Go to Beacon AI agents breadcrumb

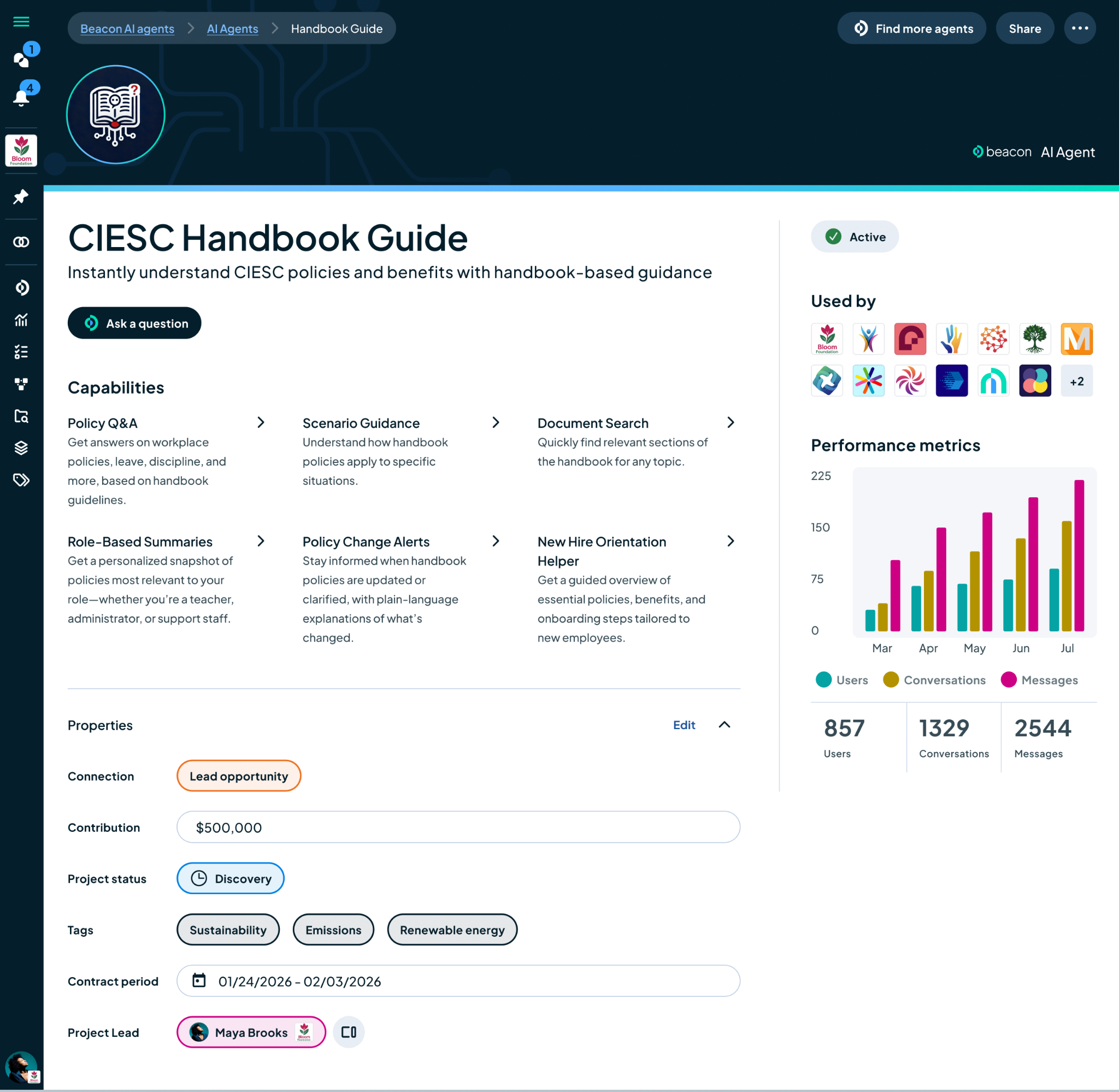point(127,28)
